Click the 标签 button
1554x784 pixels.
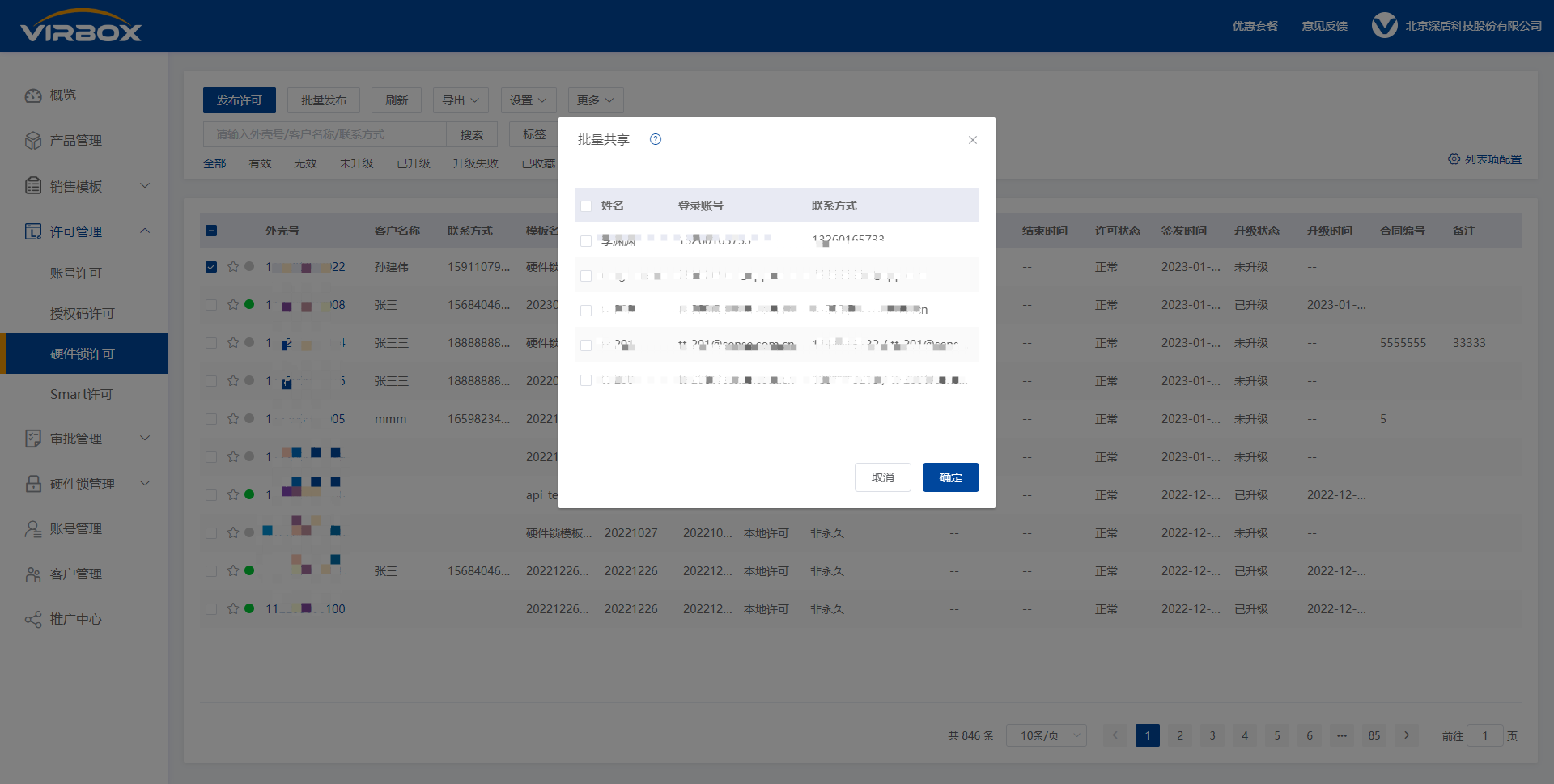pyautogui.click(x=534, y=134)
